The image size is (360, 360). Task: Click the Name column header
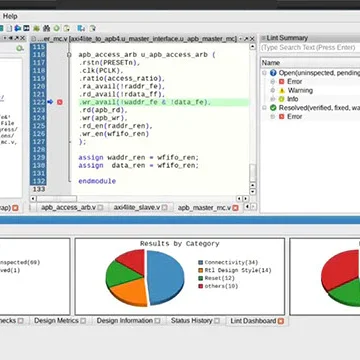pos(310,63)
